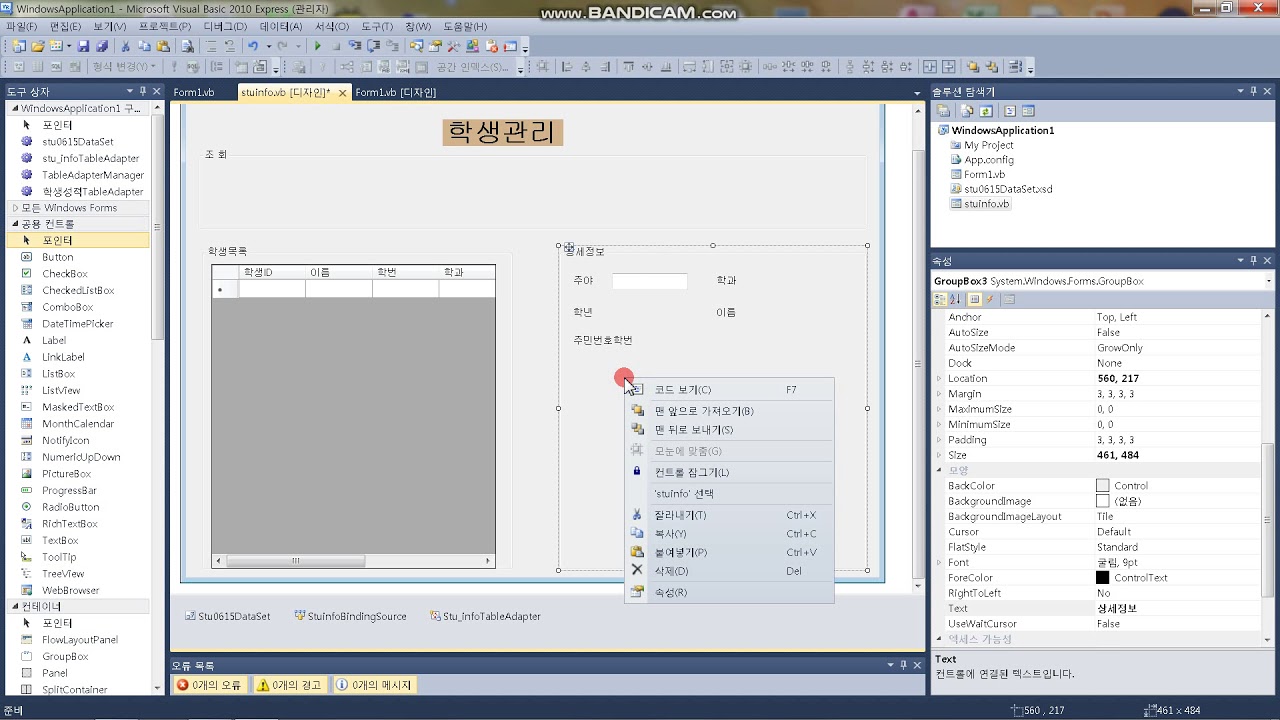Select StuinfoBindingSource in the component tray

point(351,616)
